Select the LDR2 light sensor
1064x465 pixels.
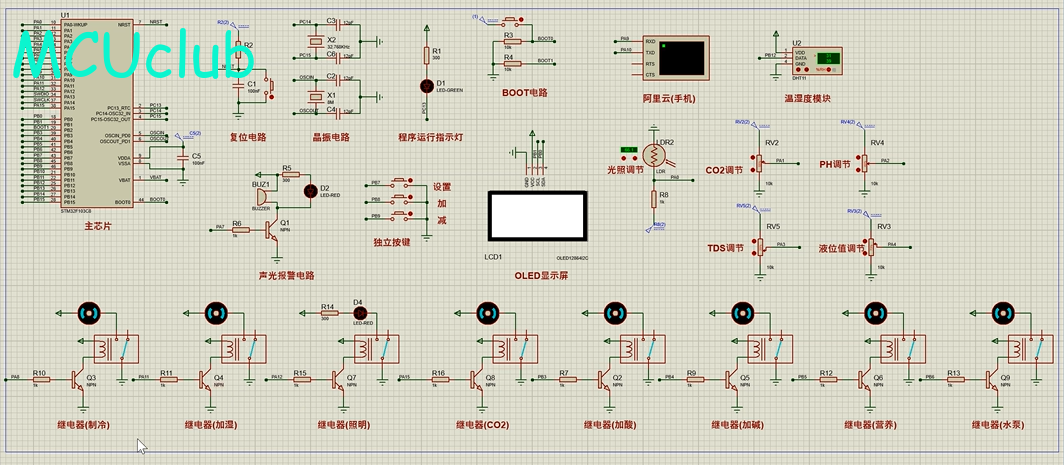point(655,156)
